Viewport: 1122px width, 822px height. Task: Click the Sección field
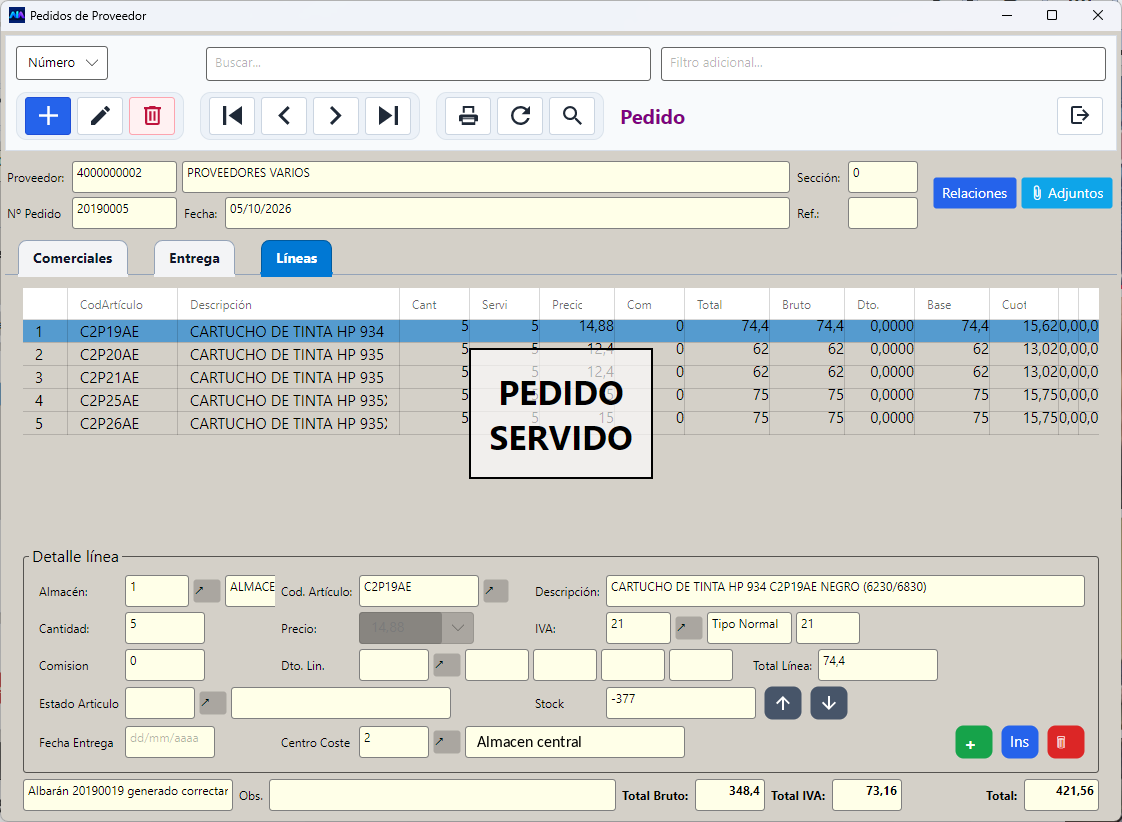point(882,177)
